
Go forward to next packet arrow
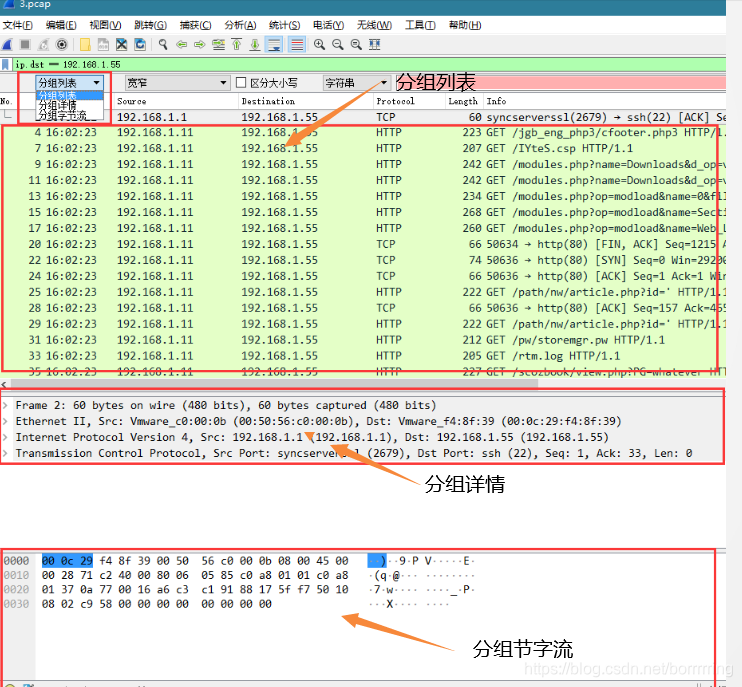200,45
